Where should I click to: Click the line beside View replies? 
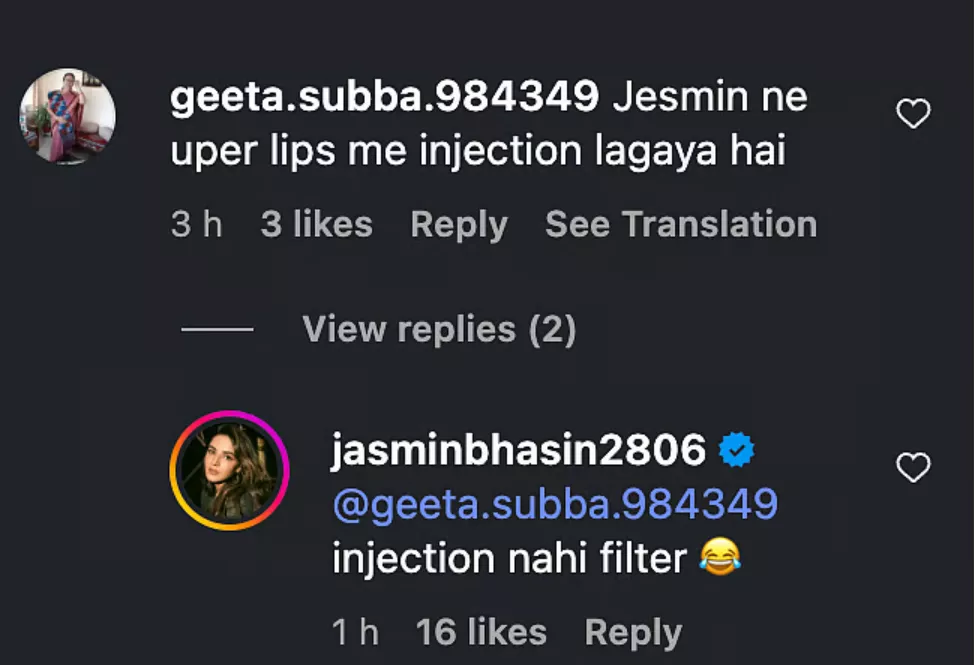pos(218,330)
